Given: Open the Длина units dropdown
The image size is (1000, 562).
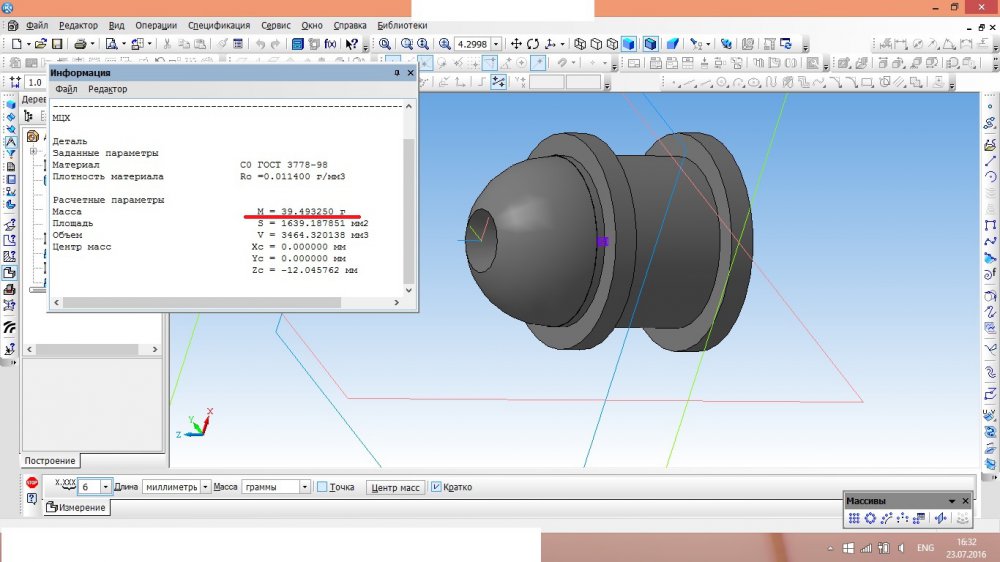Looking at the screenshot, I should 206,487.
